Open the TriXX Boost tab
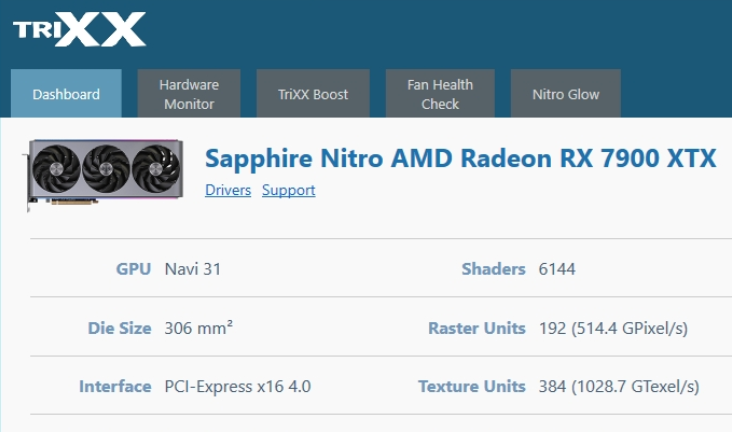 click(313, 93)
